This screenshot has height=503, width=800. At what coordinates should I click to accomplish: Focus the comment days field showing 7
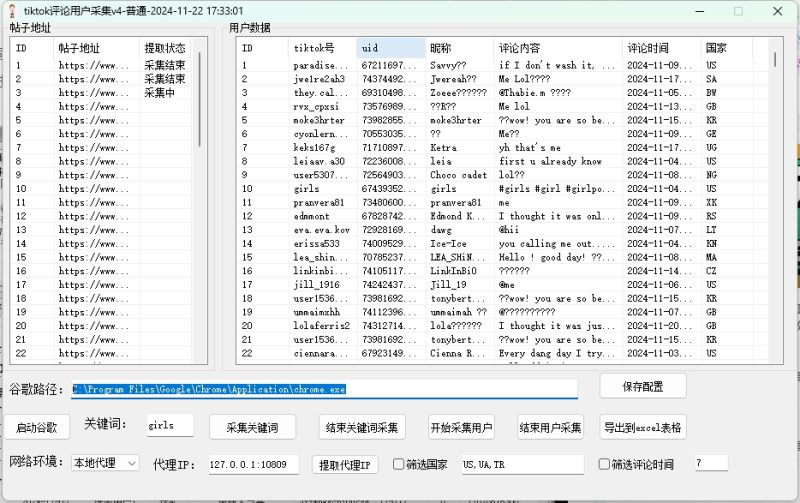pyautogui.click(x=711, y=463)
